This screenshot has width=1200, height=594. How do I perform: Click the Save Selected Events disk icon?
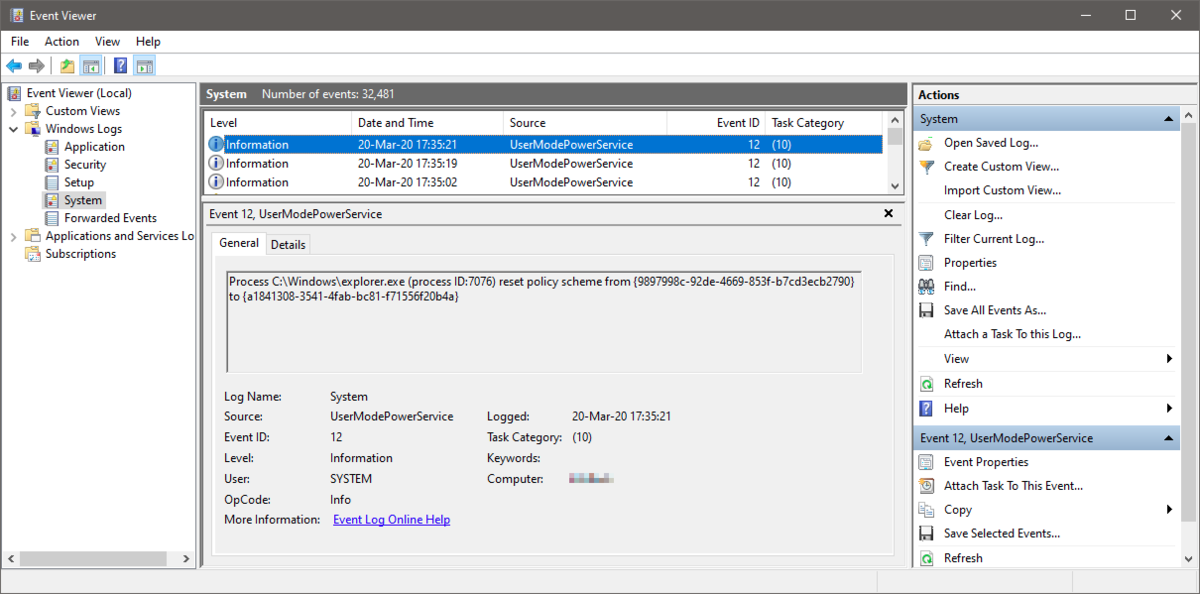pyautogui.click(x=926, y=534)
